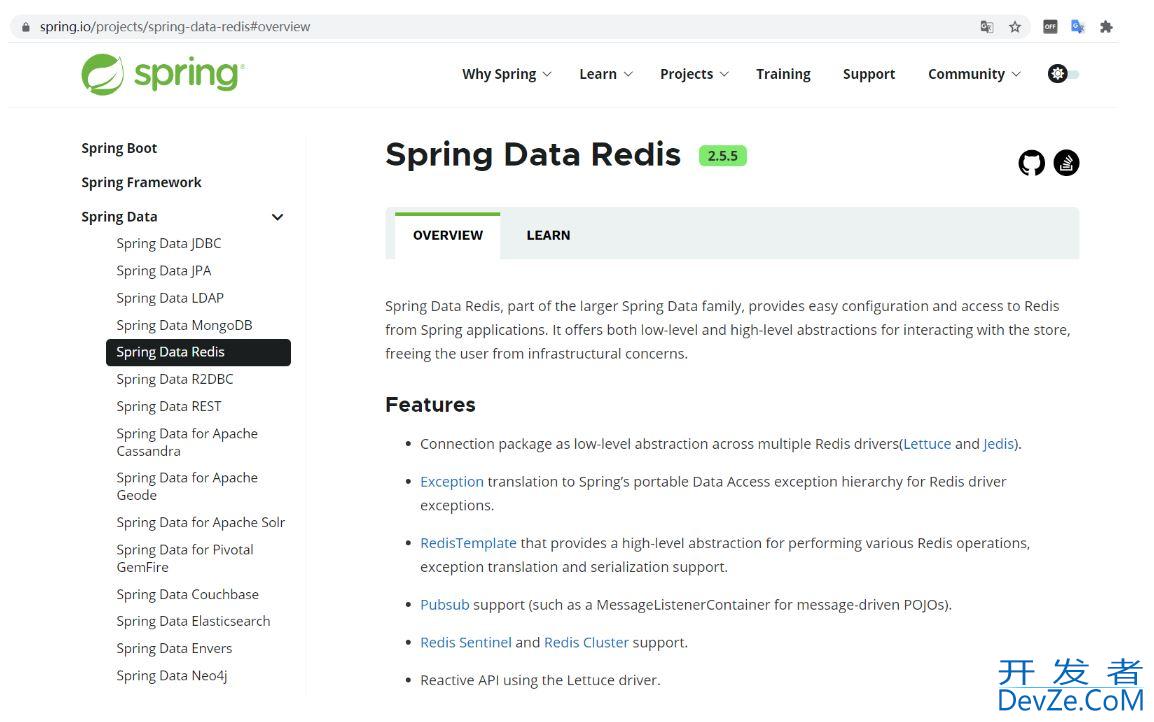Open the Projects dropdown menu
1154x722 pixels.
tap(694, 74)
